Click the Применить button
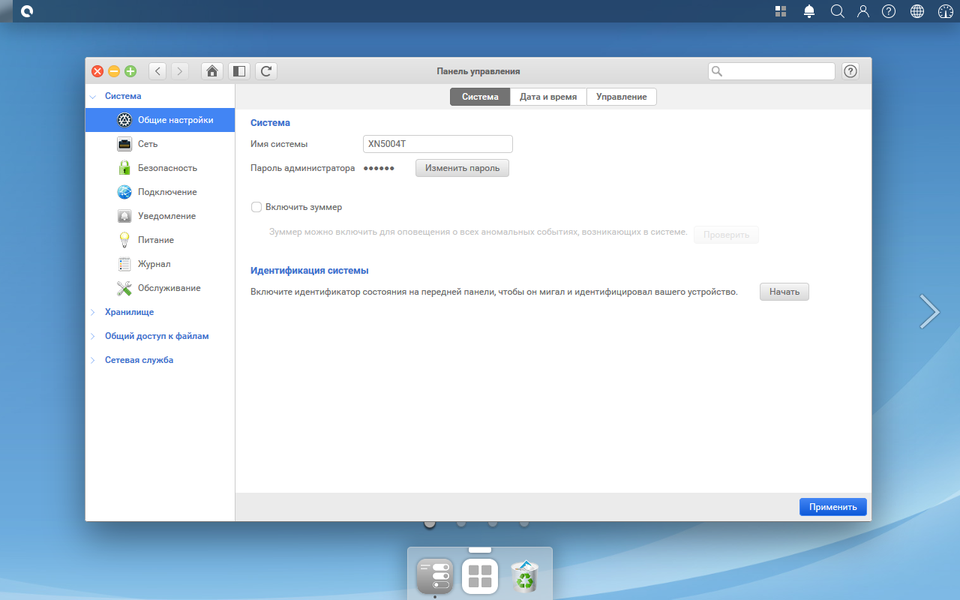The width and height of the screenshot is (960, 600). pos(833,507)
